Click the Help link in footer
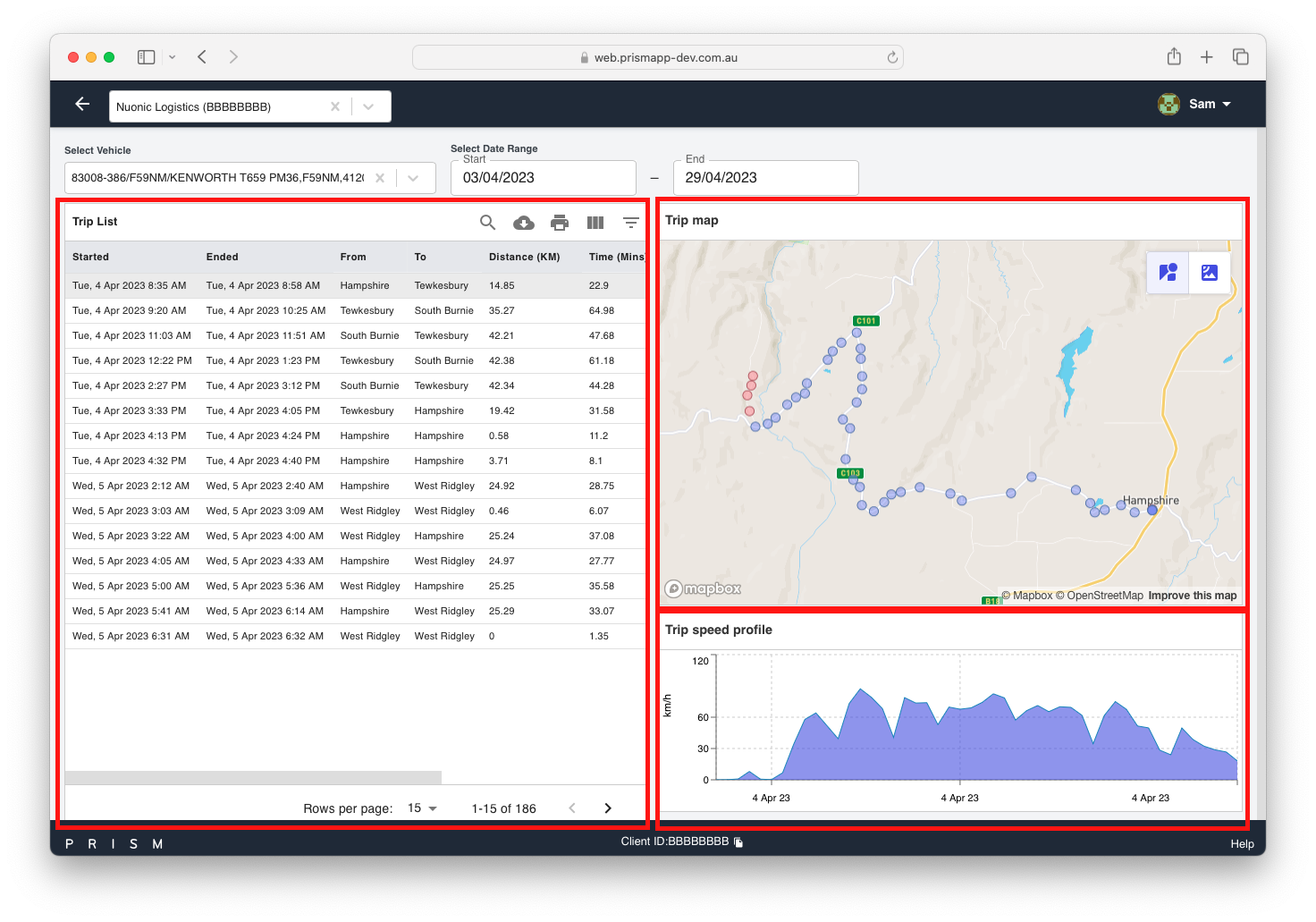Image resolution: width=1316 pixels, height=922 pixels. point(1242,844)
